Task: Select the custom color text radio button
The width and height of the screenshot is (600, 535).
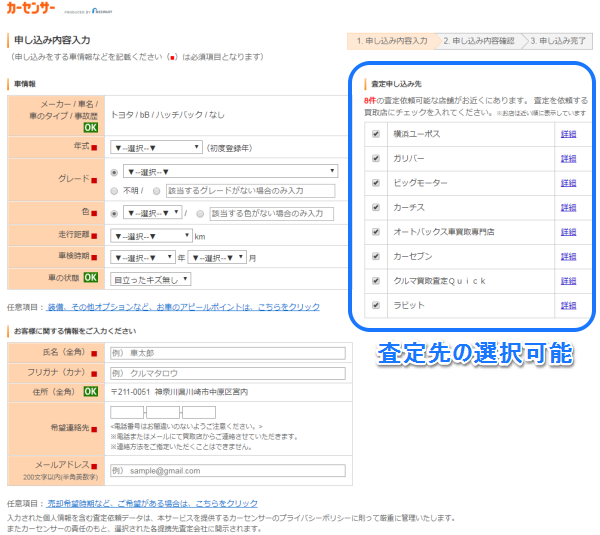Action: tap(200, 214)
